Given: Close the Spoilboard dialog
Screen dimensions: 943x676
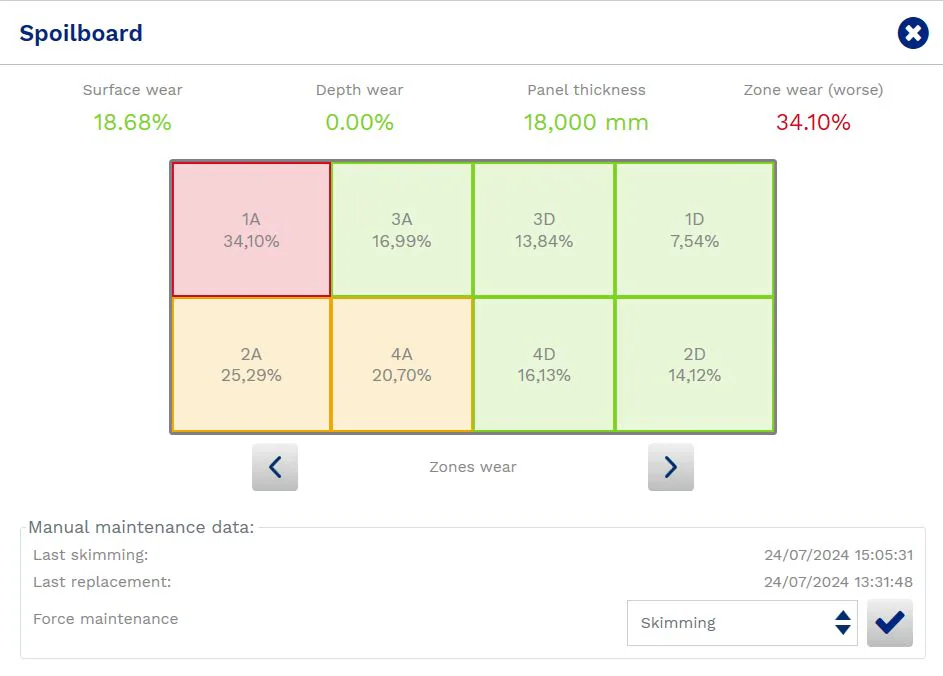Looking at the screenshot, I should pyautogui.click(x=913, y=33).
